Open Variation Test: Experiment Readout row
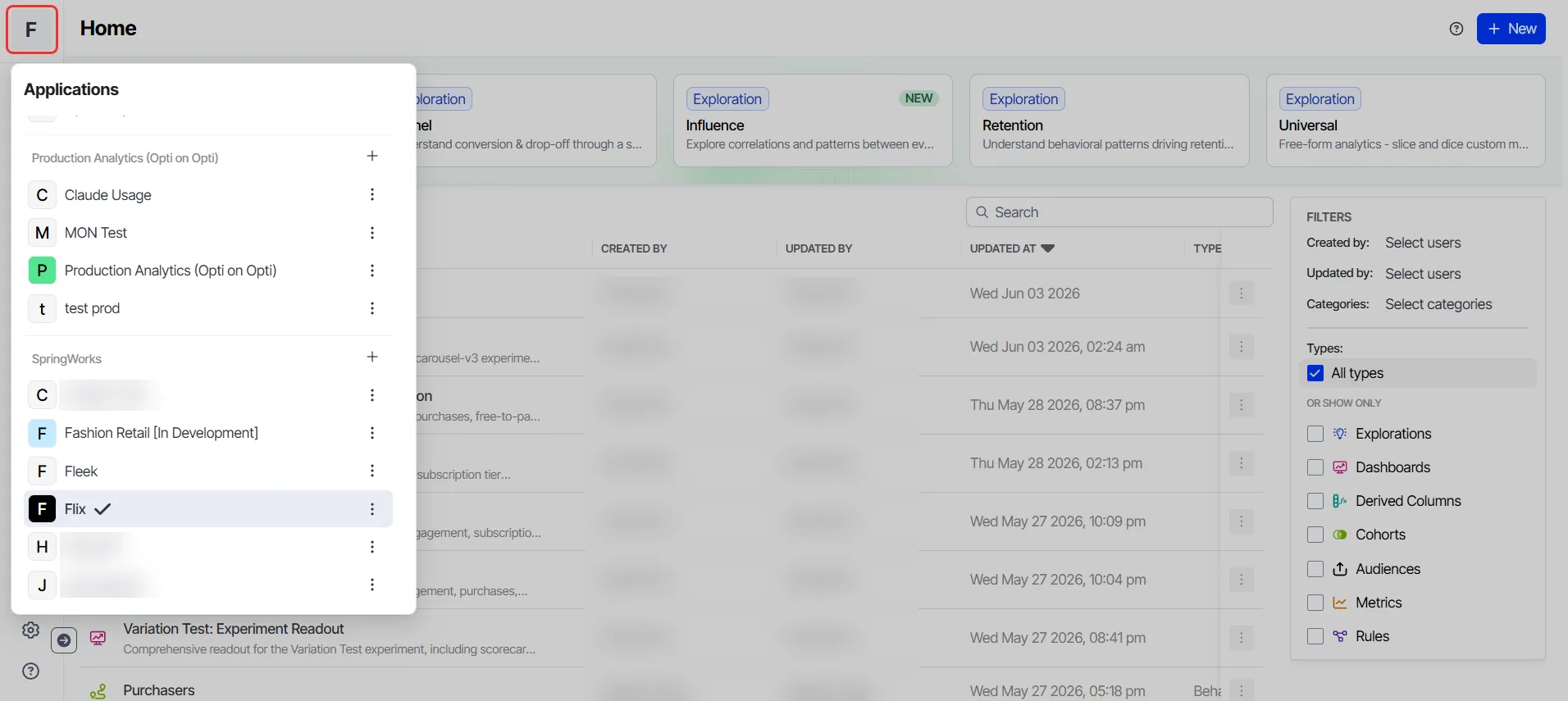 [x=234, y=629]
